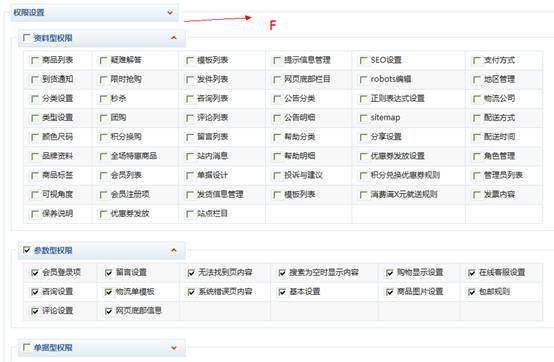Check the 到货通知 permission

[x=35, y=79]
